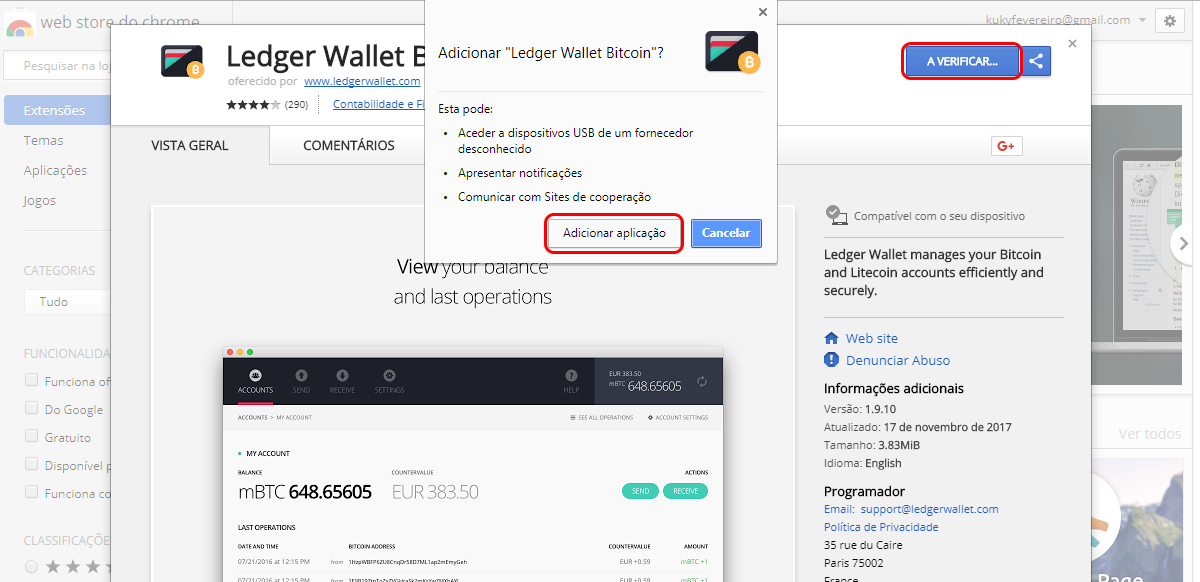Click the Ledger Wallet icon in the permission dialog
The height and width of the screenshot is (582, 1200).
[732, 53]
